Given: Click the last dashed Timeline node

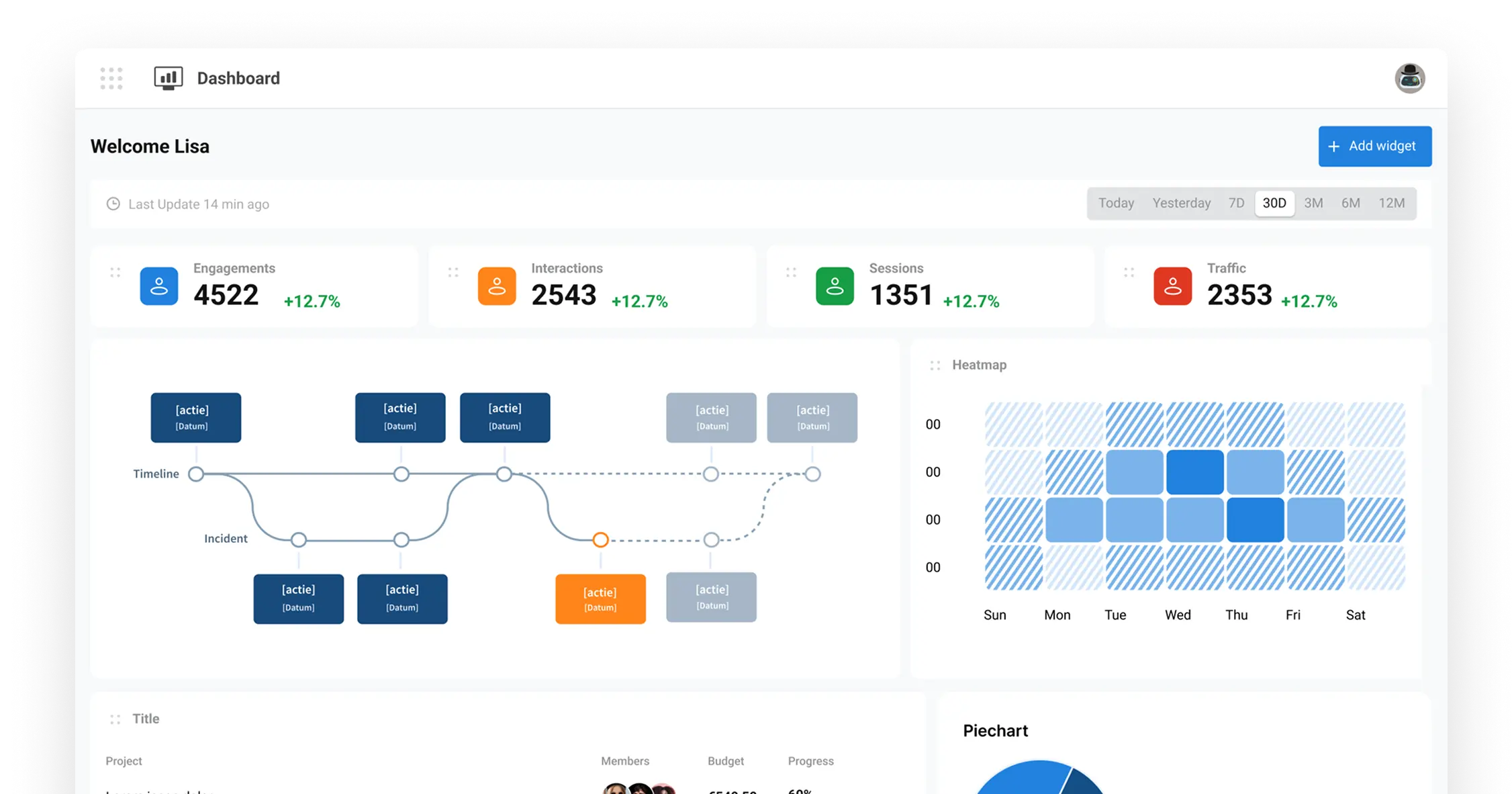Looking at the screenshot, I should (812, 474).
